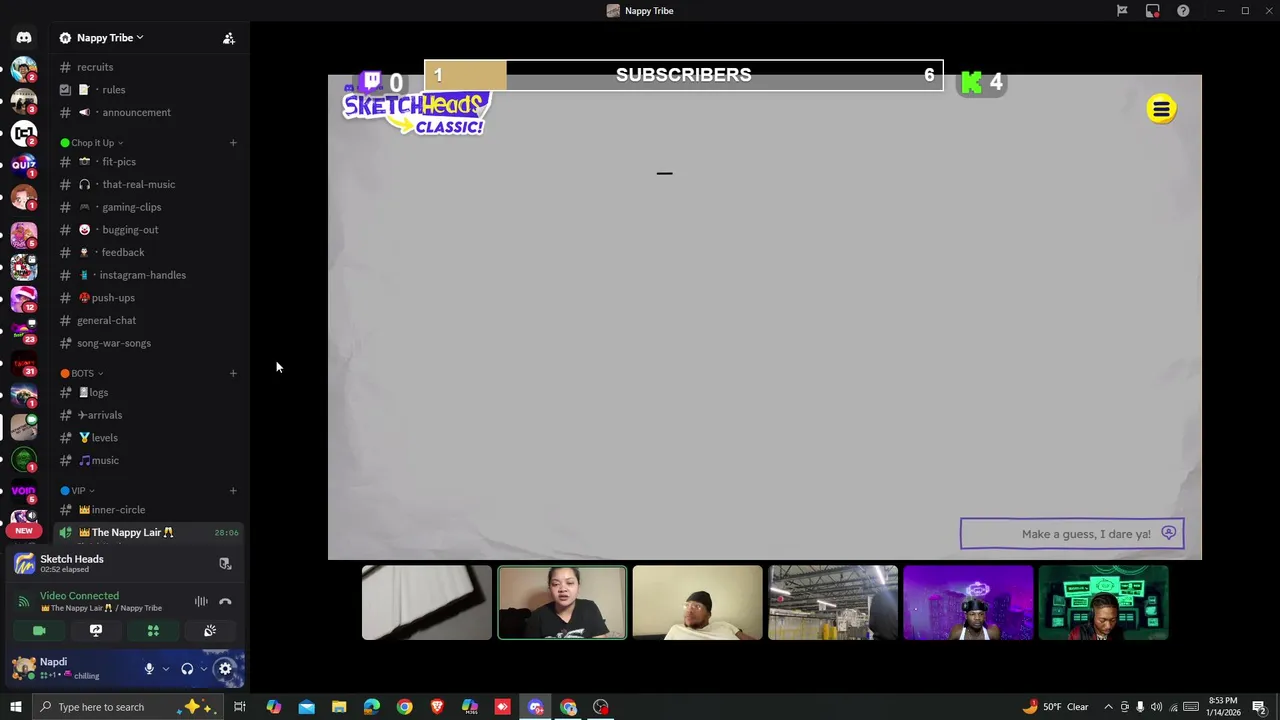Viewport: 1280px width, 720px height.
Task: Click the Windows Start button
Action: [15, 707]
